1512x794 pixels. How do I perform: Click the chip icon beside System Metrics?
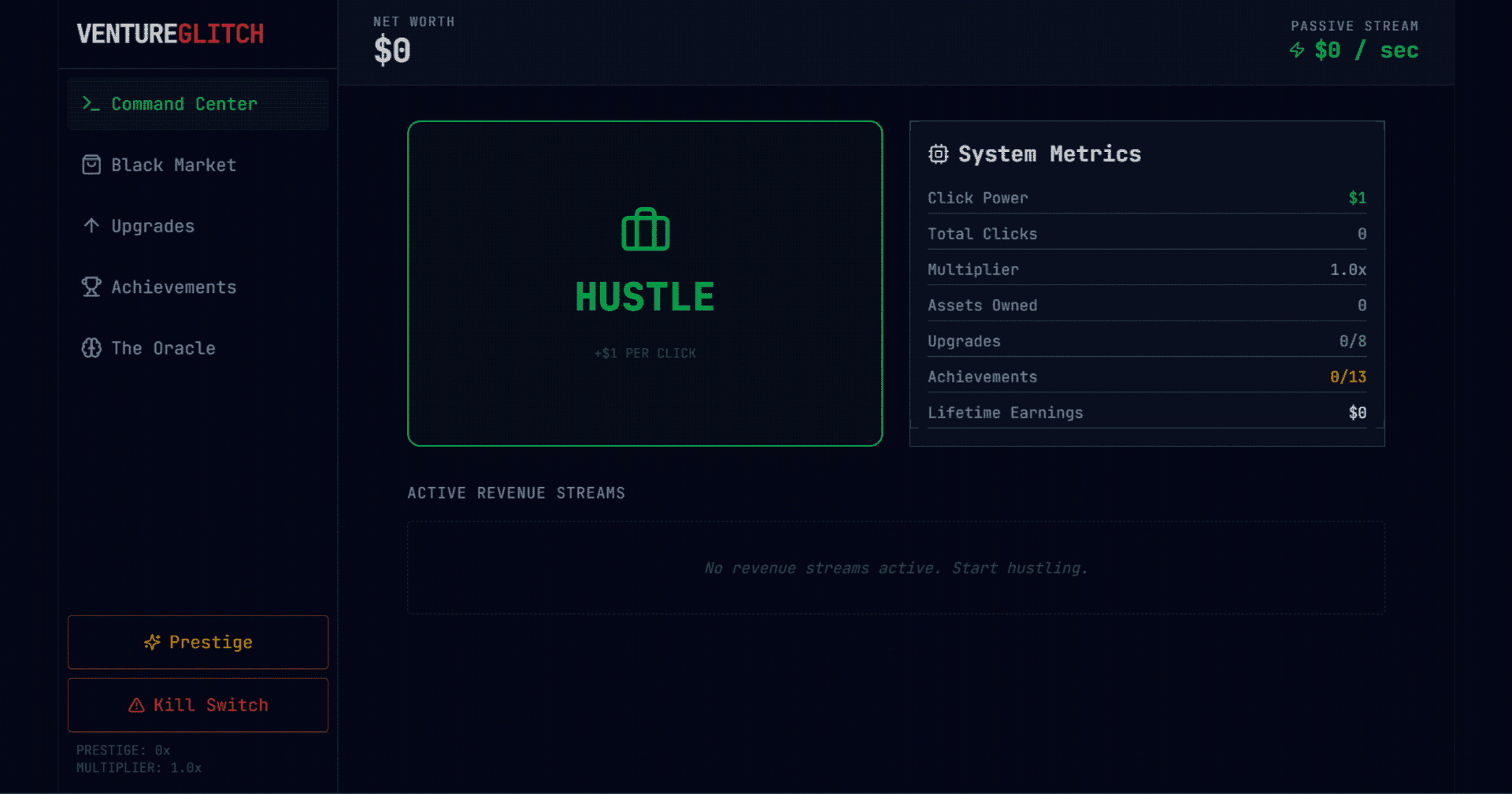[938, 154]
